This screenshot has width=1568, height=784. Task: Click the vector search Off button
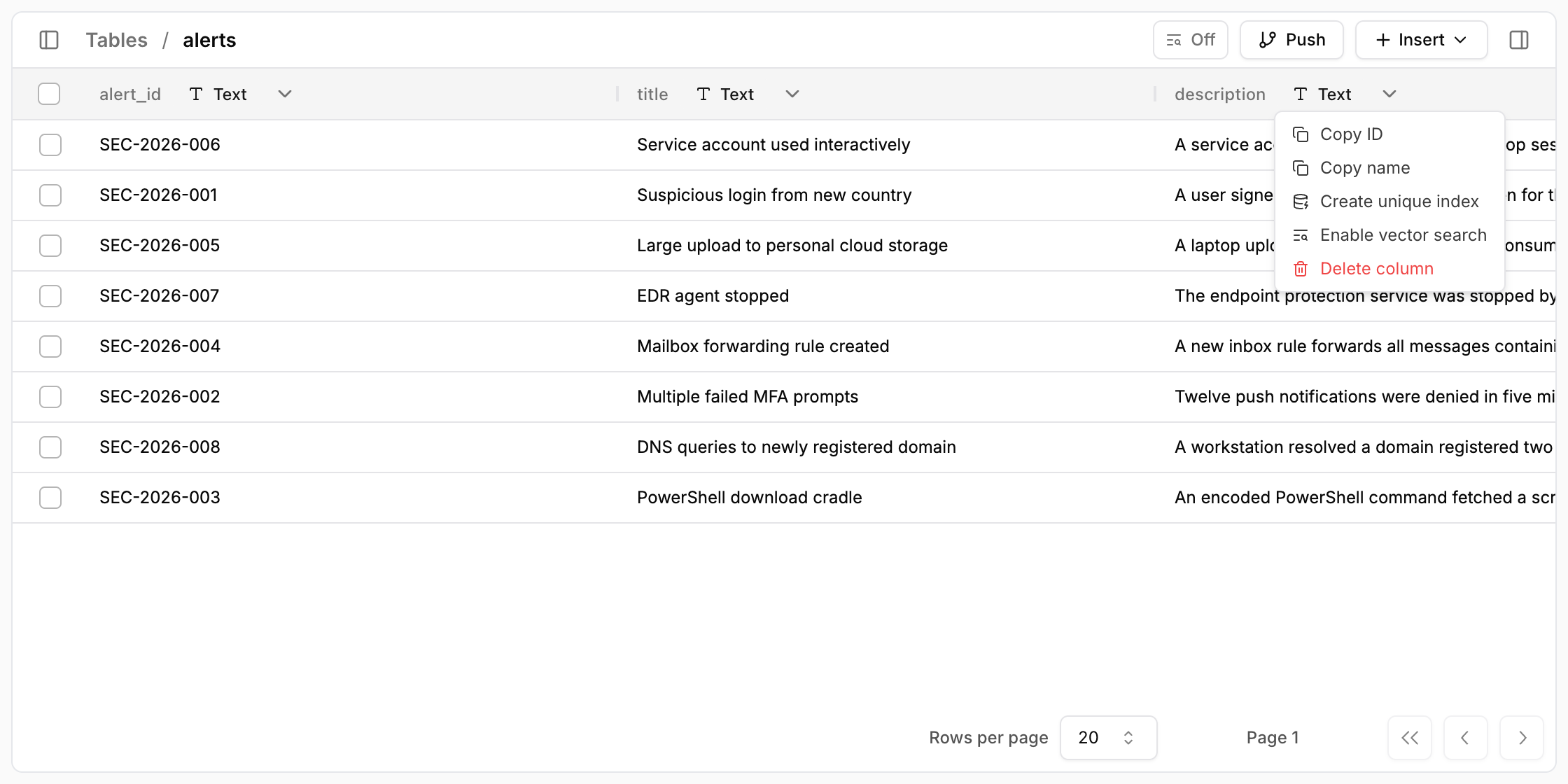[x=1190, y=40]
